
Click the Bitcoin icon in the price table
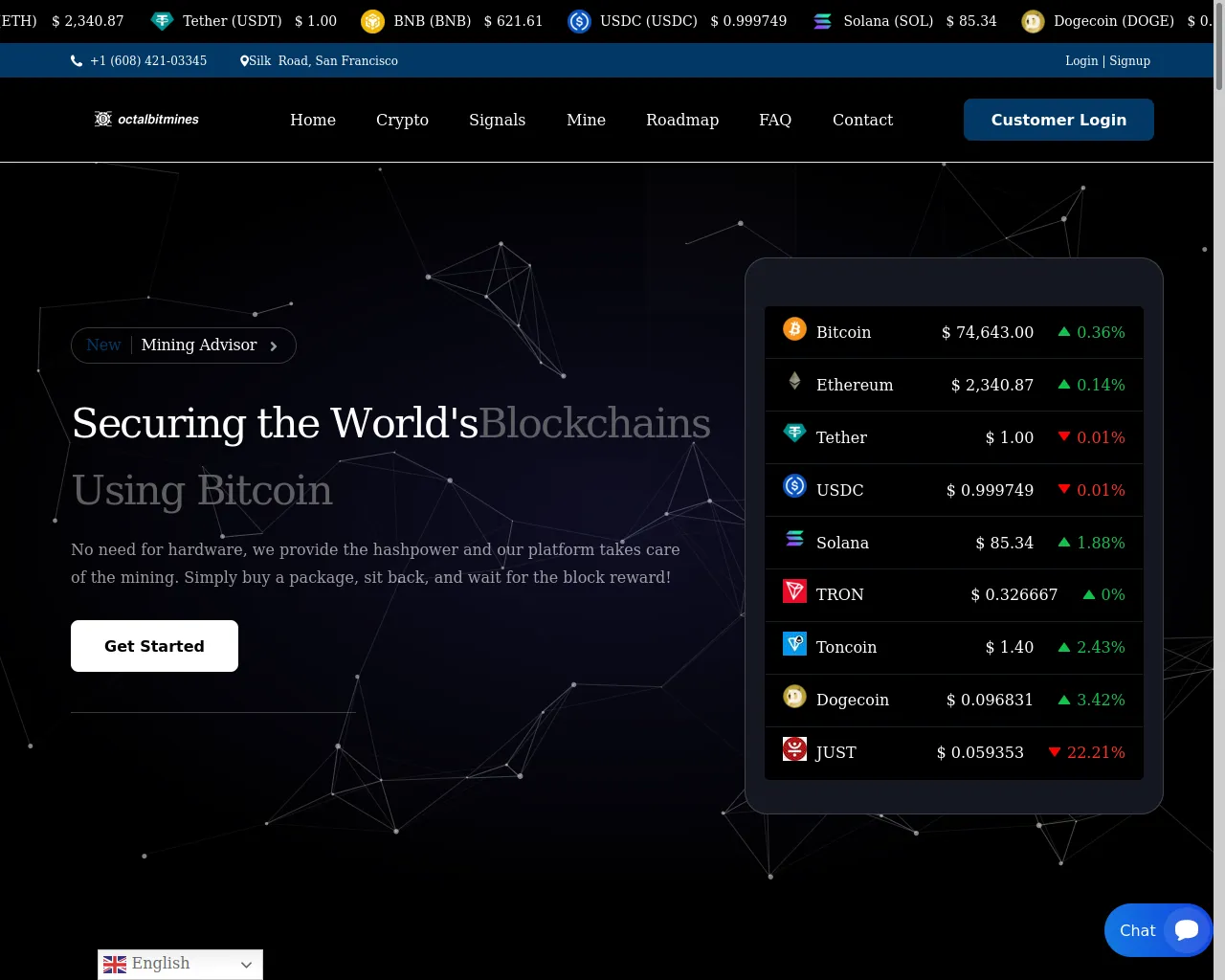[794, 329]
